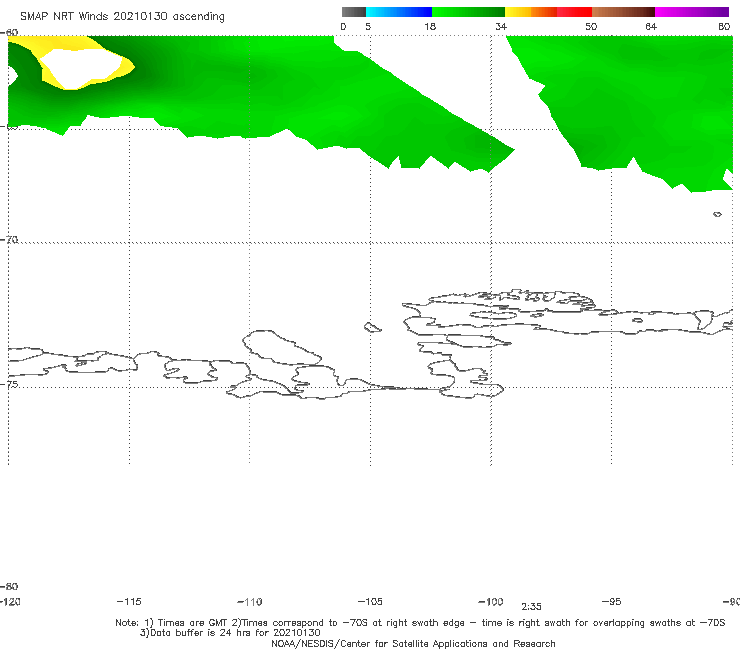Select the green segment of the color bar
The image size is (740, 650).
468,12
